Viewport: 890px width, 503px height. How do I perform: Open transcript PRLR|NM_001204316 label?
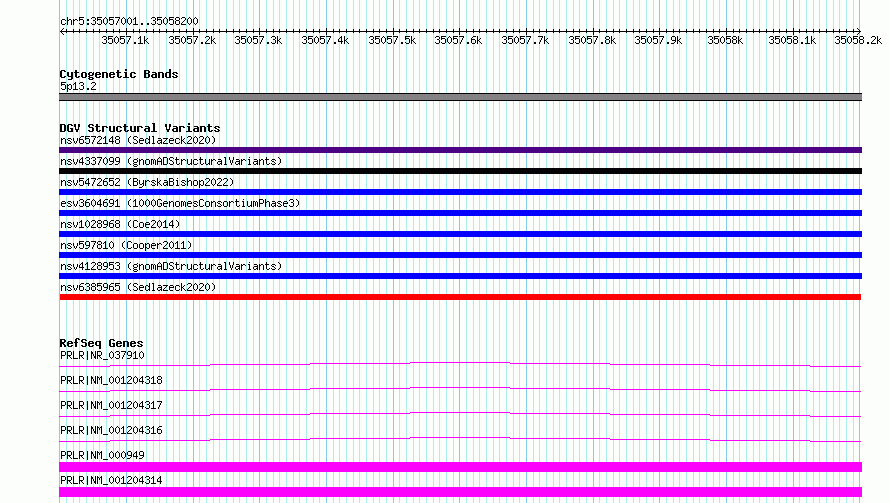coord(111,430)
